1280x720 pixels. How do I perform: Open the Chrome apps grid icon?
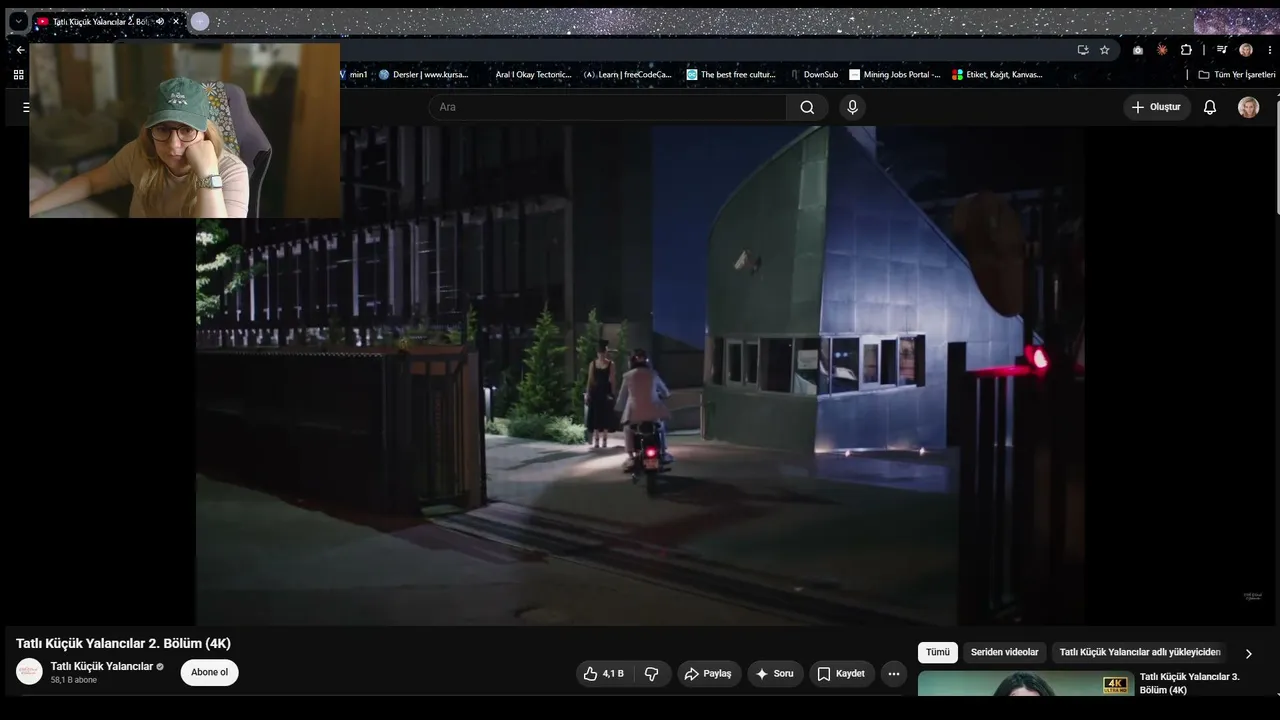tap(18, 75)
